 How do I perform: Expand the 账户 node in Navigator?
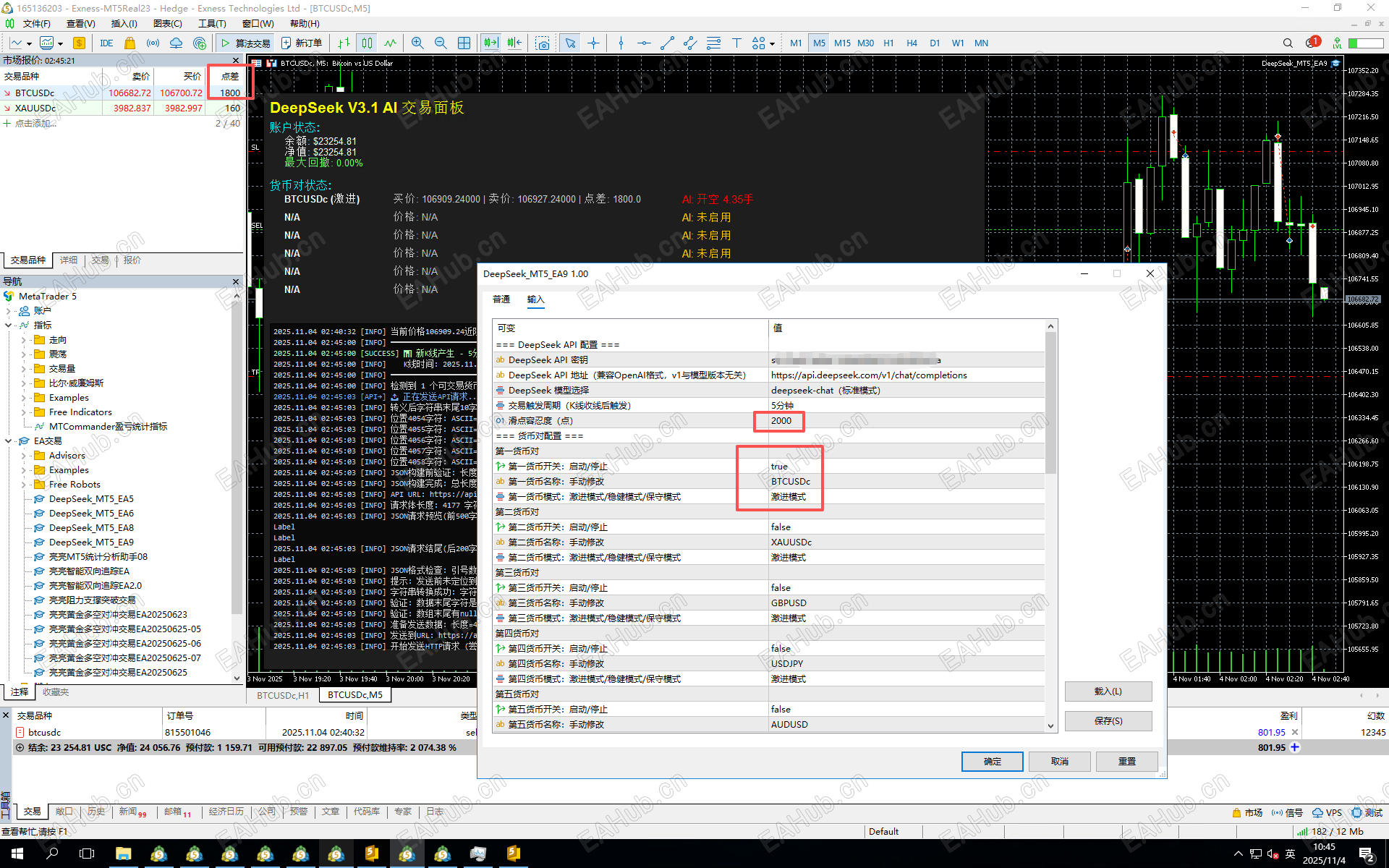point(9,311)
